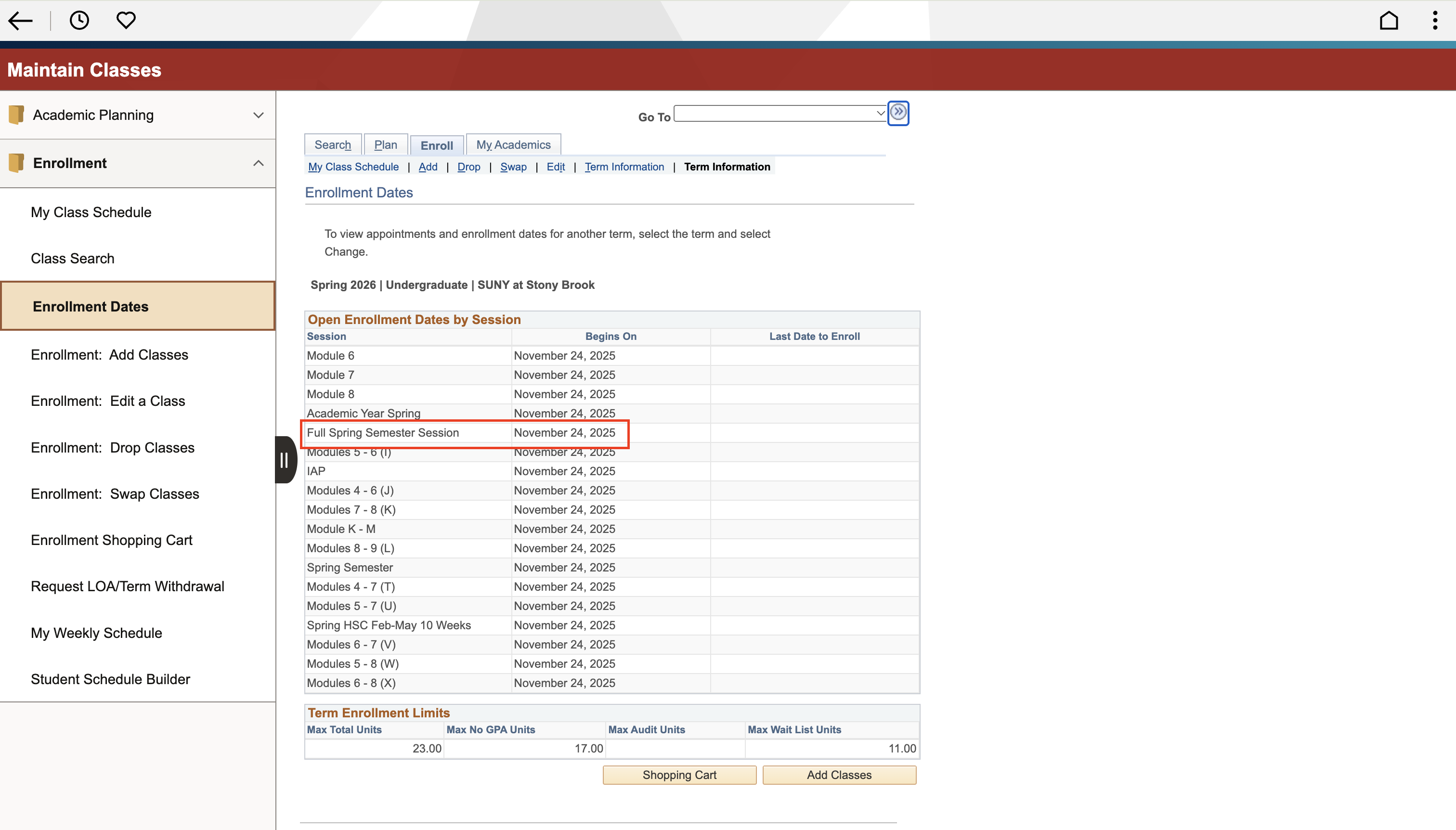Screen dimensions: 1456x830
Task: Open My Weekly Schedule sidebar item
Action: tap(137, 633)
